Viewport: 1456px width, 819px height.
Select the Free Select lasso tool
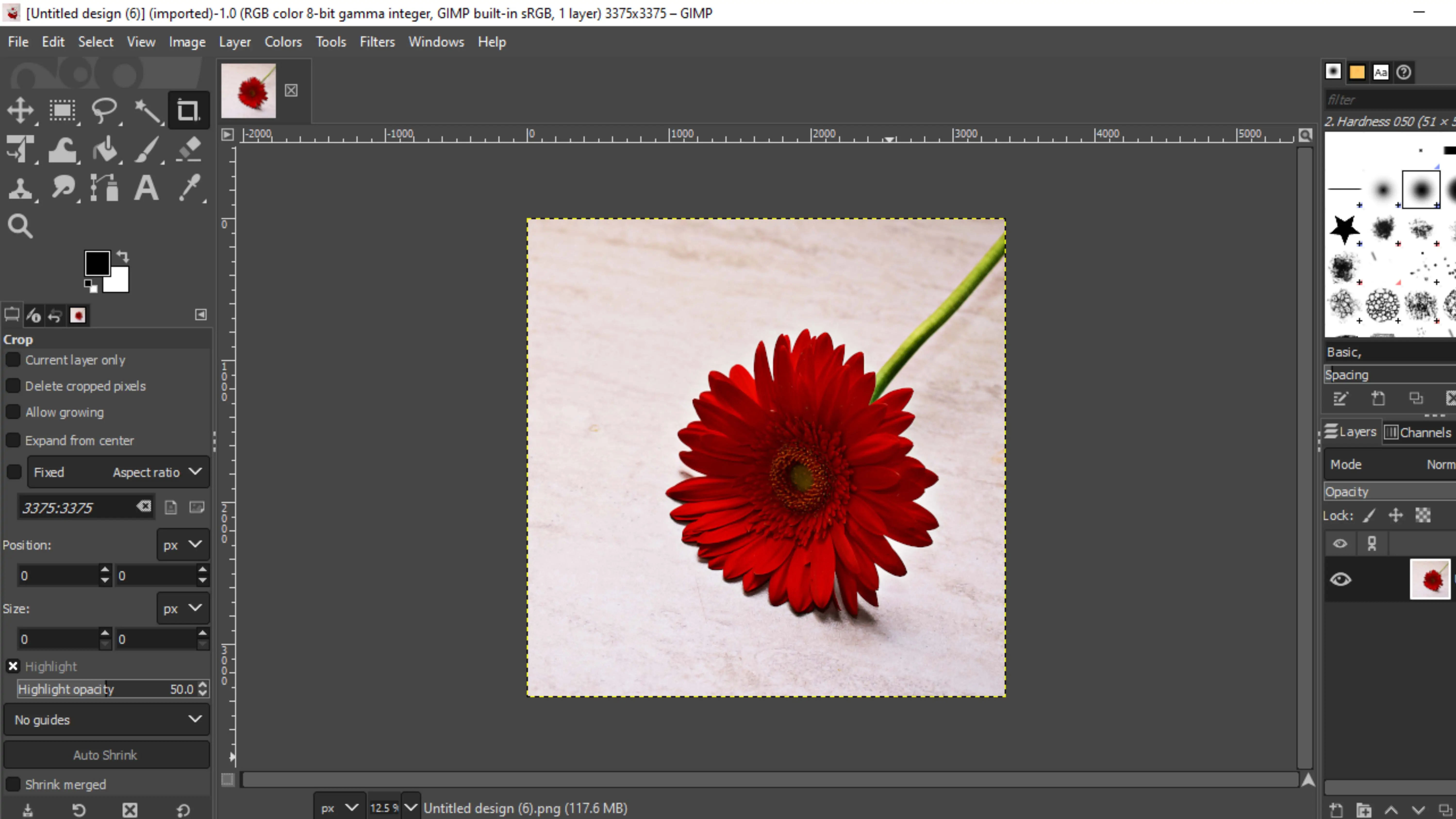(x=105, y=110)
